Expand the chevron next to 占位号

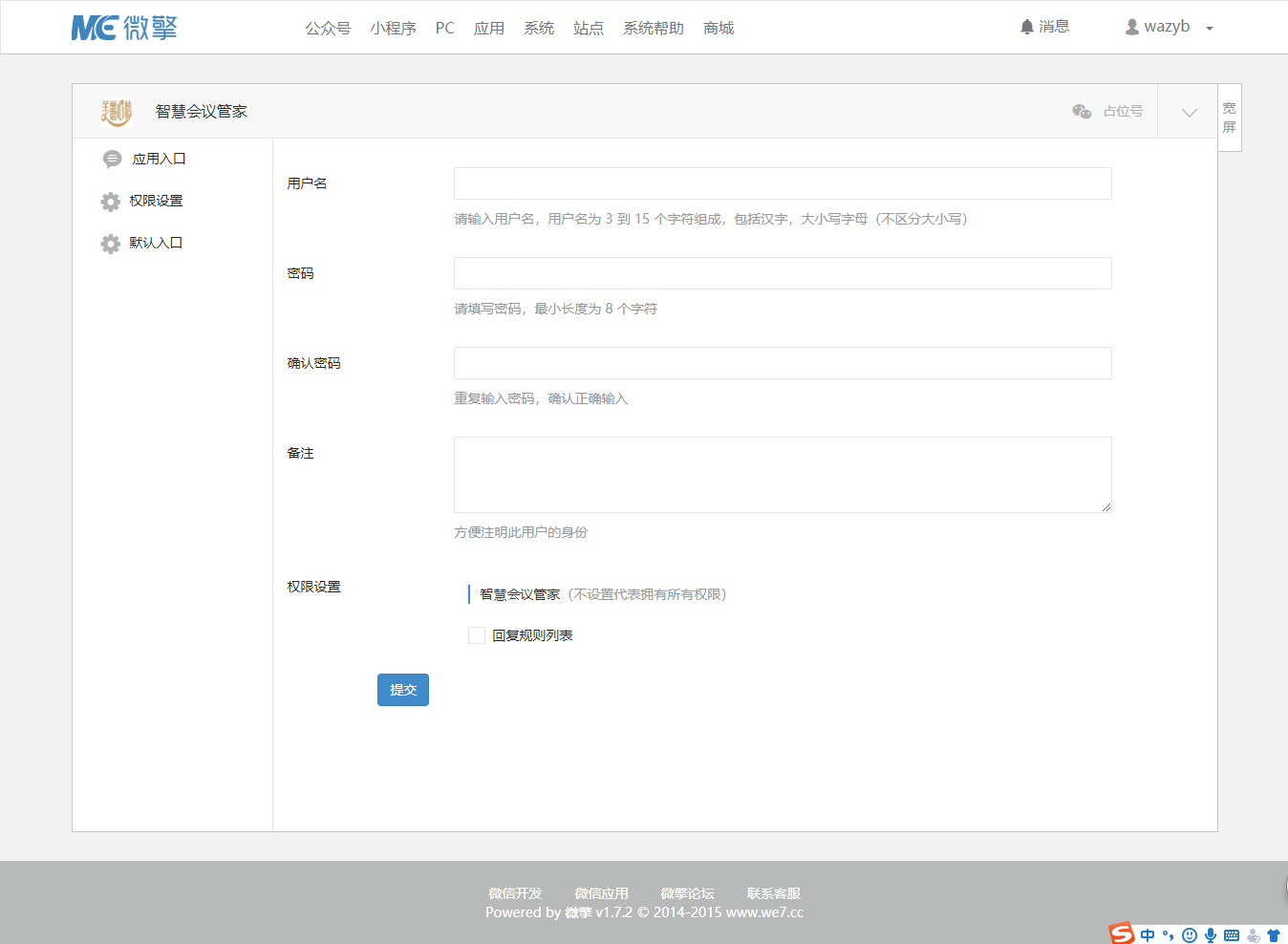[x=1189, y=112]
